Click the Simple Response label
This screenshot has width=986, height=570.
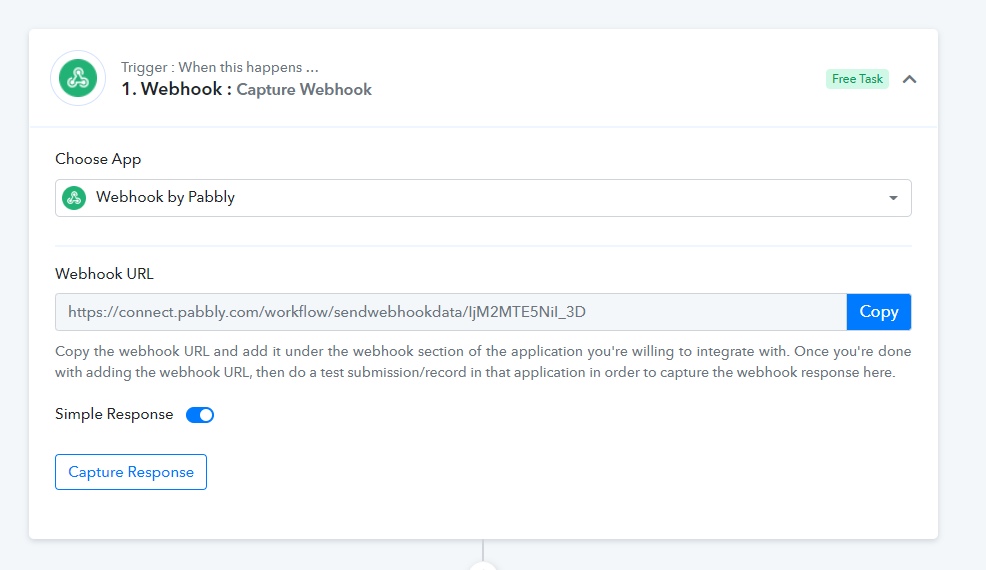pyautogui.click(x=114, y=414)
